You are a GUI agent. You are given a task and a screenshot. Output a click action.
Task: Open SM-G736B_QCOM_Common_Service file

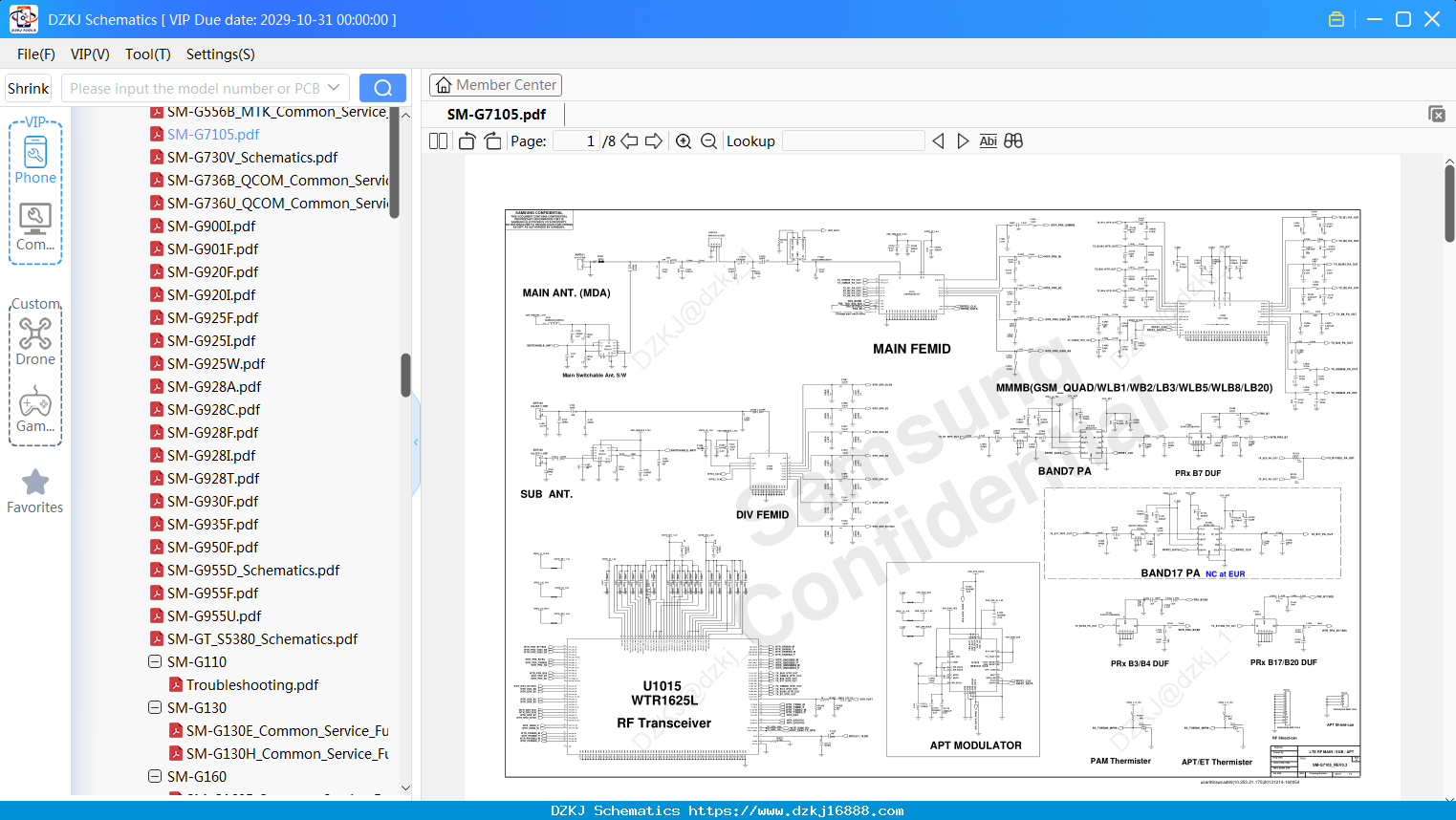(x=277, y=180)
